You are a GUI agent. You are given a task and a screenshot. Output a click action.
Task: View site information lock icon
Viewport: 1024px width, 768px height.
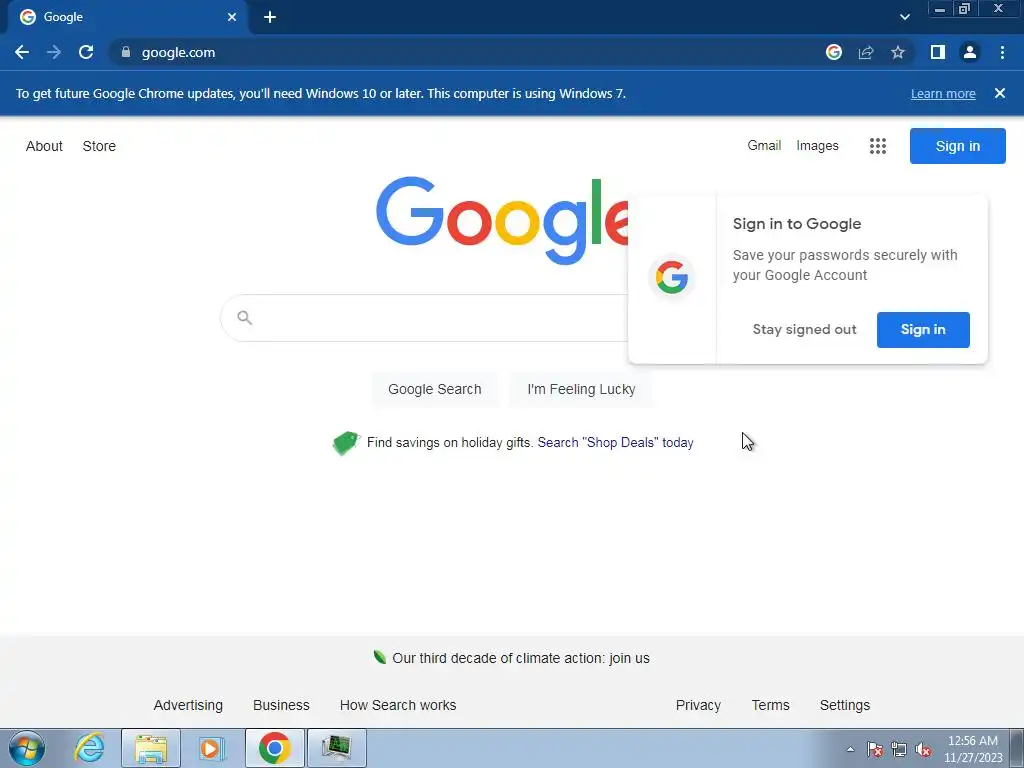(x=126, y=52)
